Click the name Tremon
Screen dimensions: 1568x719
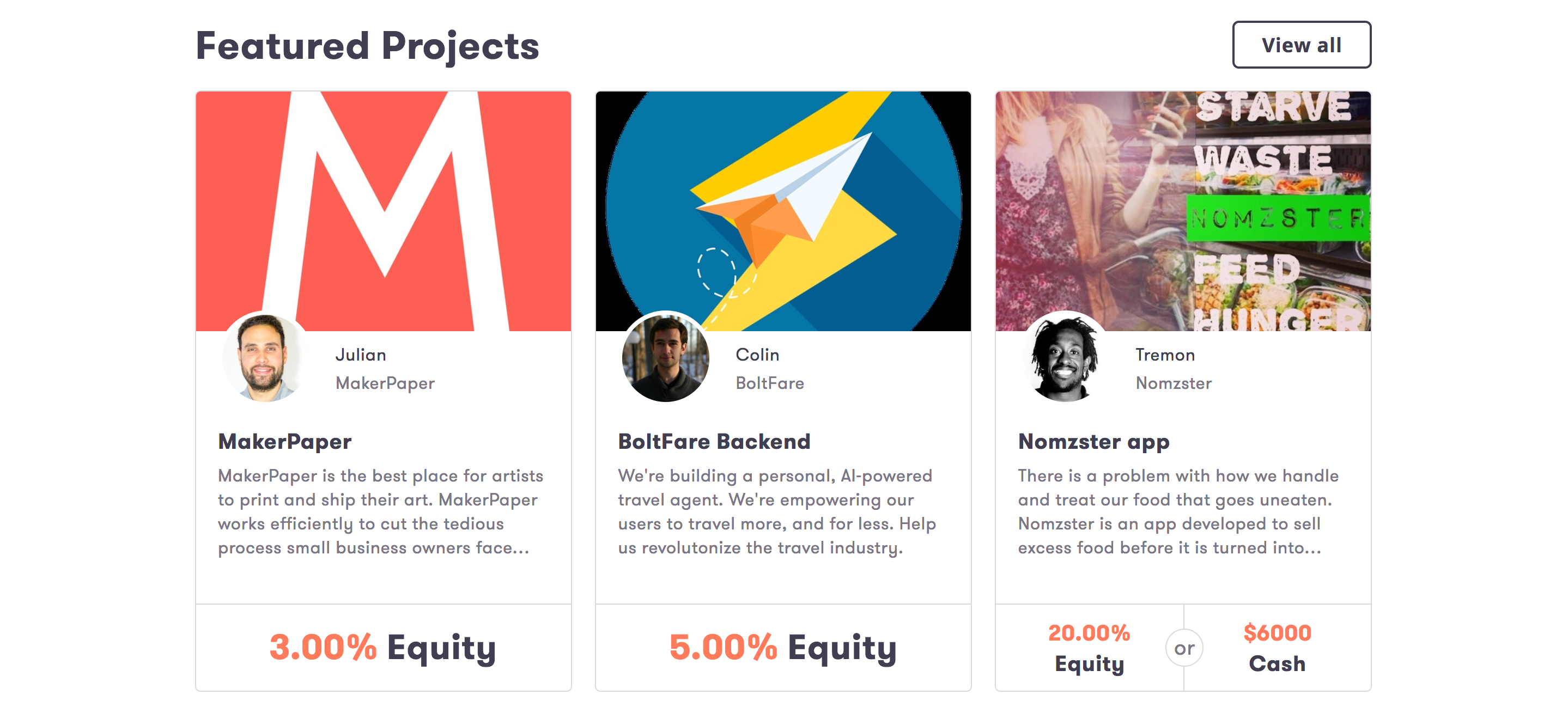coord(1165,355)
